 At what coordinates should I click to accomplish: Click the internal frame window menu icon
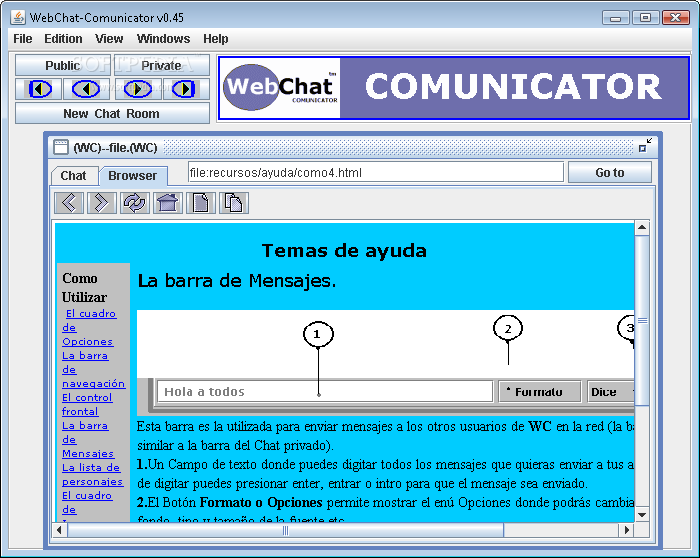pos(61,147)
